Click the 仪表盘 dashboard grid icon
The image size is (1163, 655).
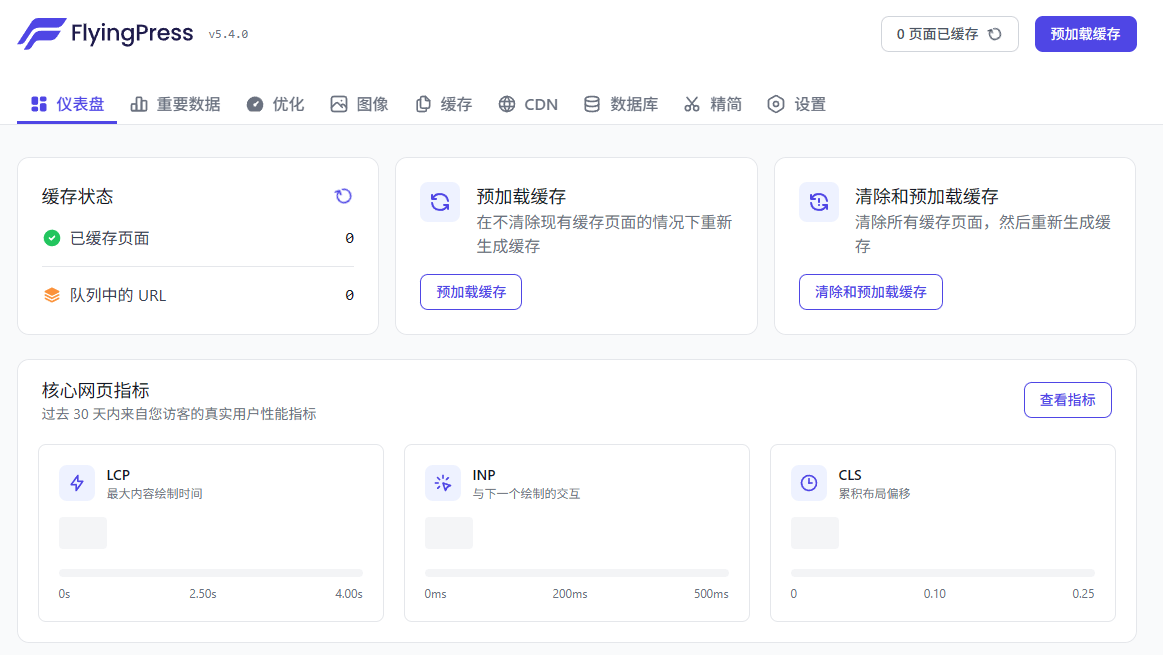tap(39, 104)
